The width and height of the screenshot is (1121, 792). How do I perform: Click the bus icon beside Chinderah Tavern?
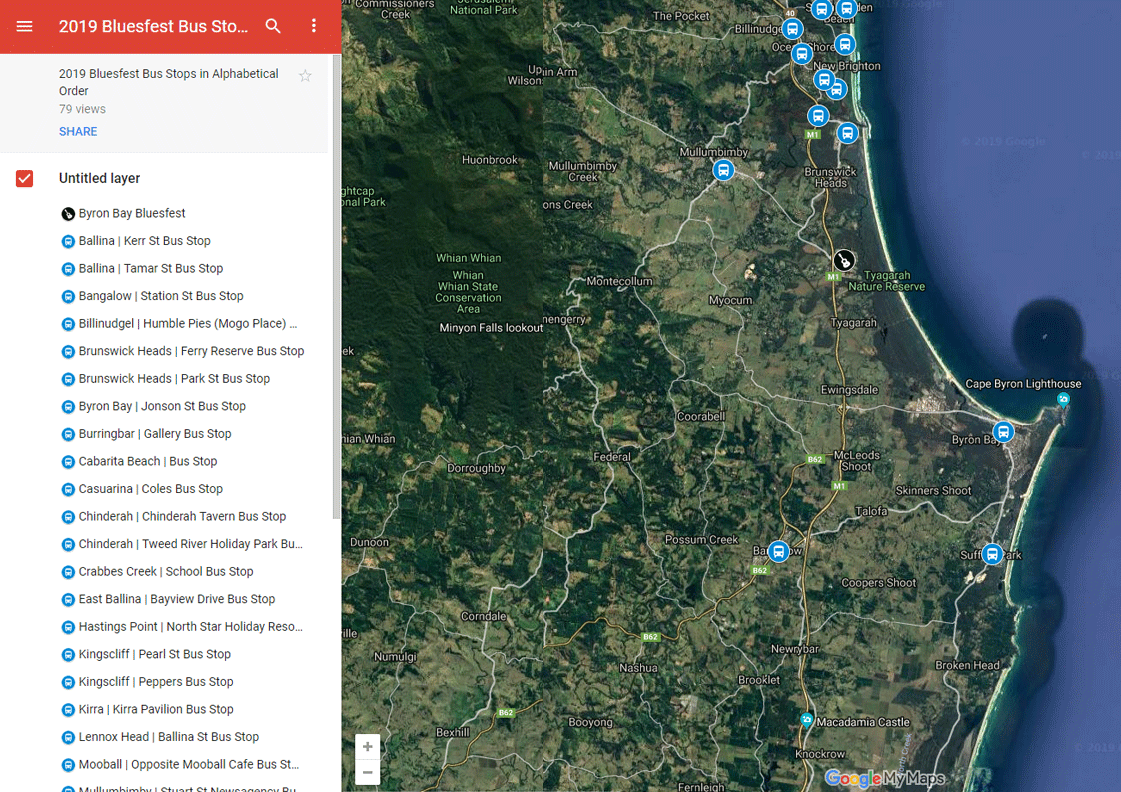(x=68, y=517)
